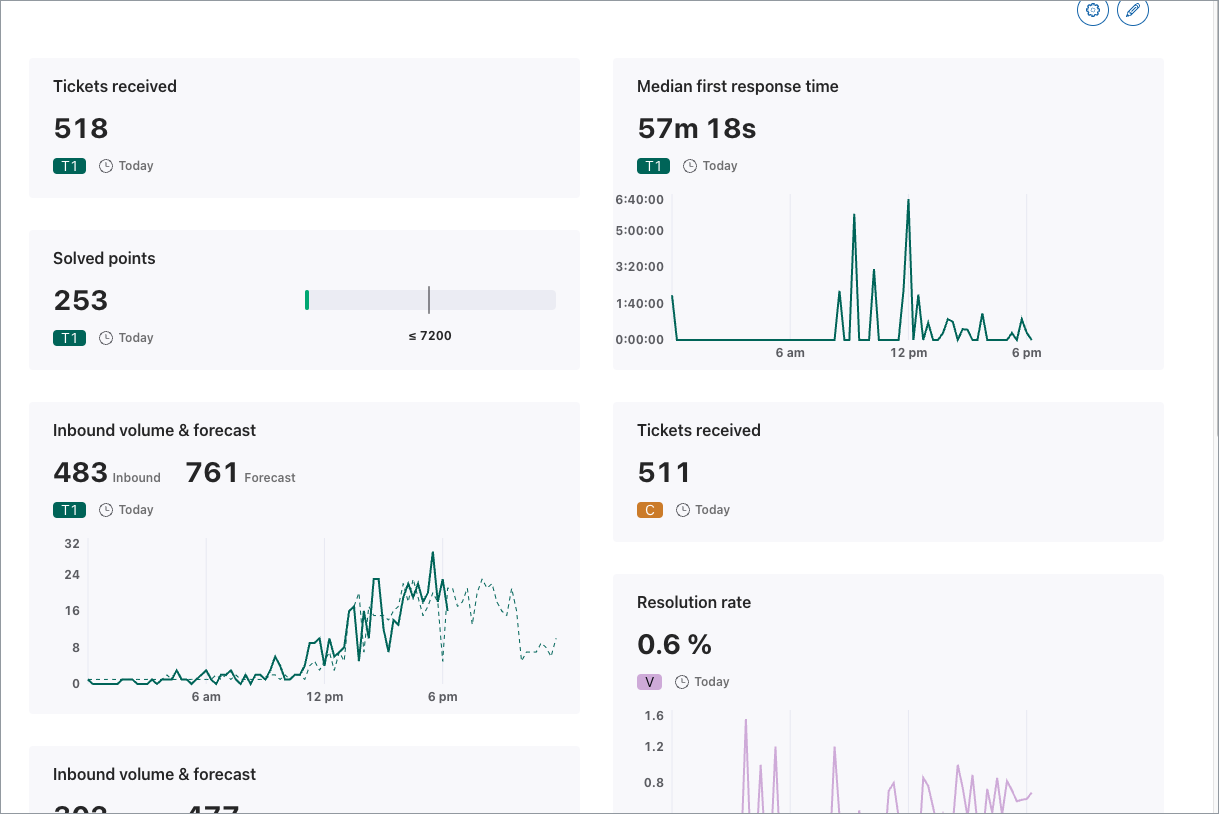Click the T1 badge under Median first response time

[653, 166]
